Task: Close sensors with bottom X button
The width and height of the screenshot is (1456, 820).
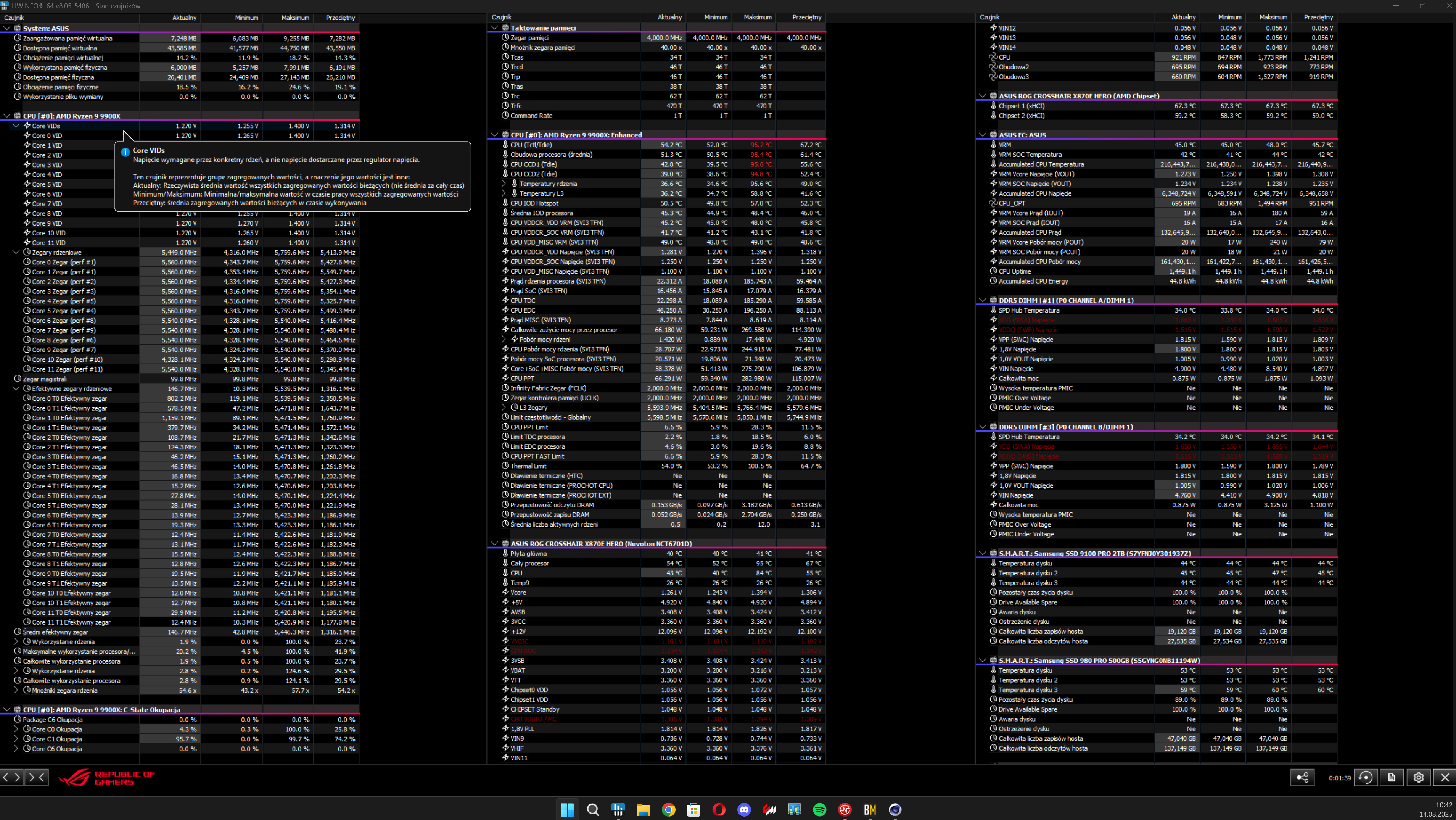Action: (x=1445, y=778)
